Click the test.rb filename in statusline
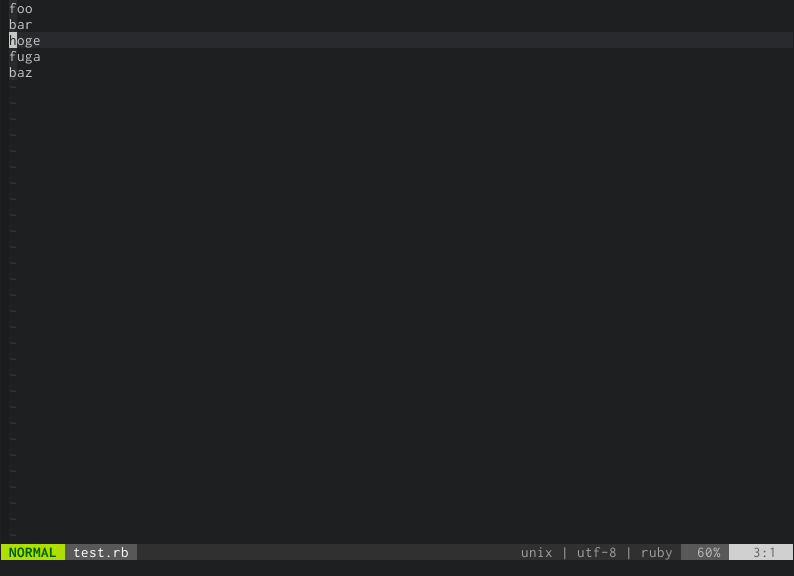The width and height of the screenshot is (794, 576). (101, 552)
